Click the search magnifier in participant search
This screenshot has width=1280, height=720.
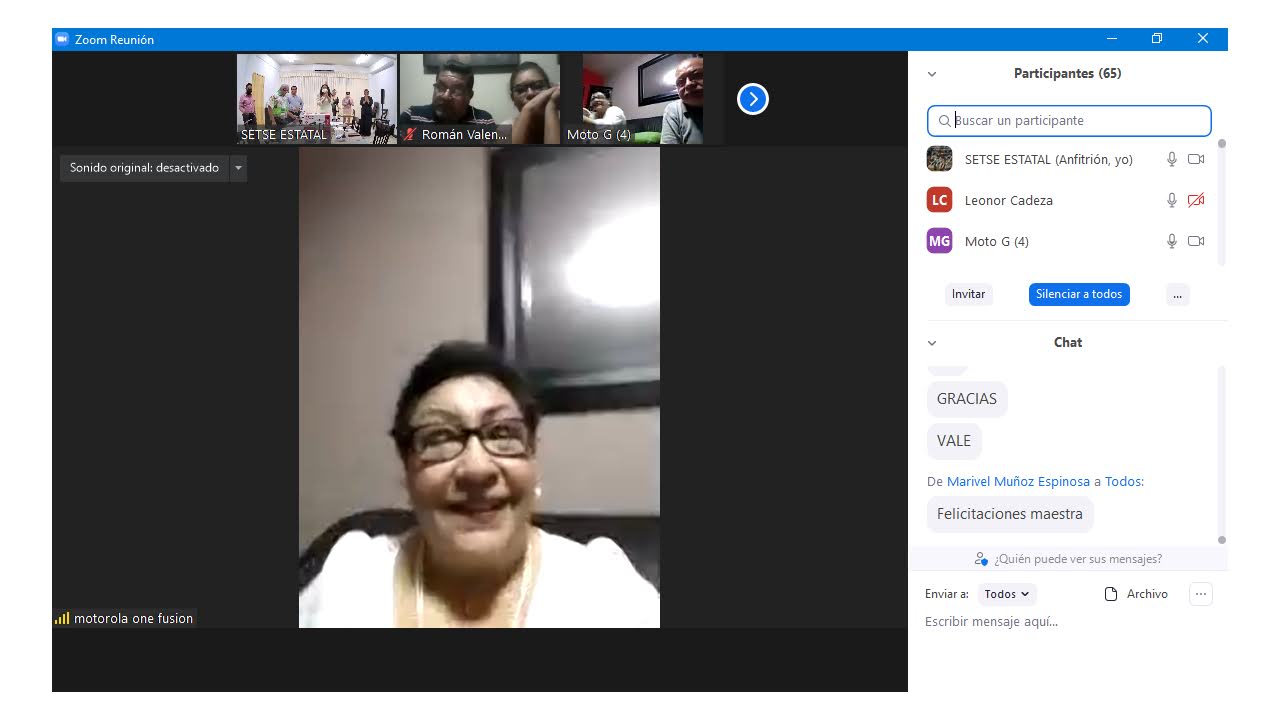[x=944, y=121]
